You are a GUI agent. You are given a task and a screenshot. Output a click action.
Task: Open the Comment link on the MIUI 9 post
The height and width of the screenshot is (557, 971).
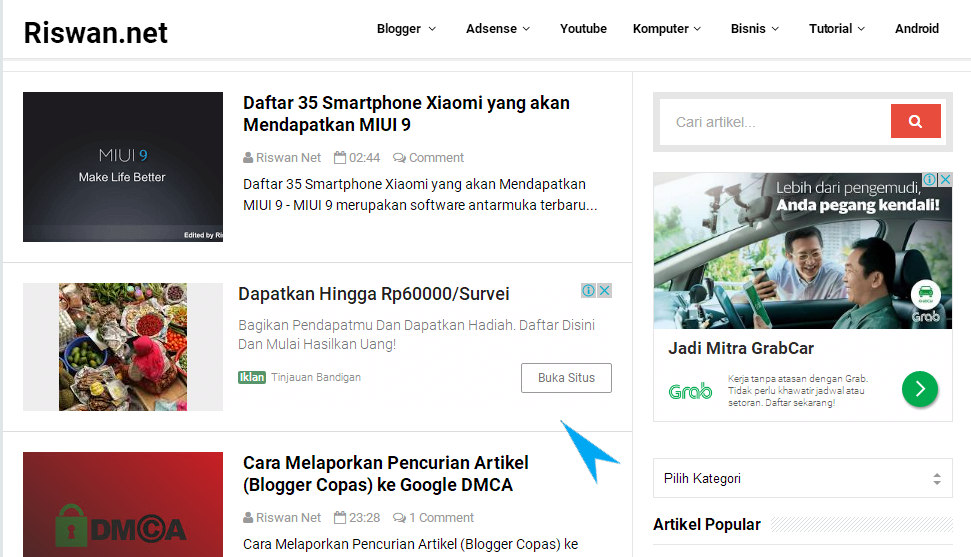coord(436,158)
